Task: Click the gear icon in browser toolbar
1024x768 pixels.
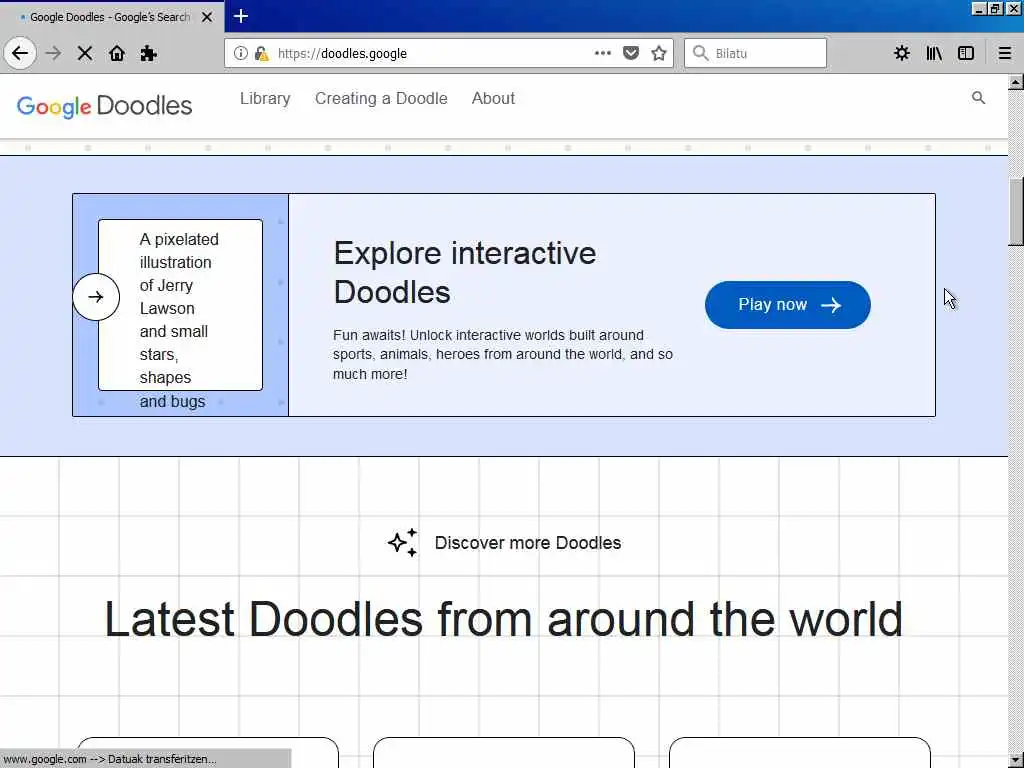Action: pos(902,53)
